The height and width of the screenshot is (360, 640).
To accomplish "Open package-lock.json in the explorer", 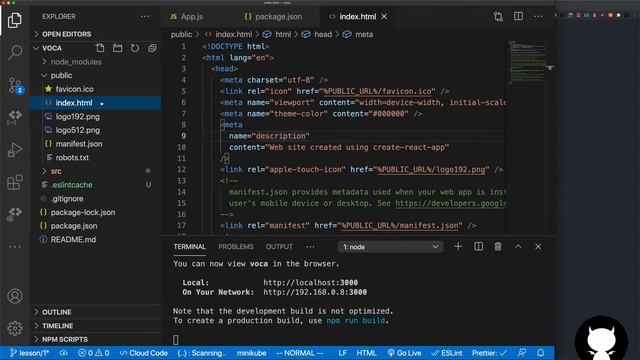I will coord(96,212).
